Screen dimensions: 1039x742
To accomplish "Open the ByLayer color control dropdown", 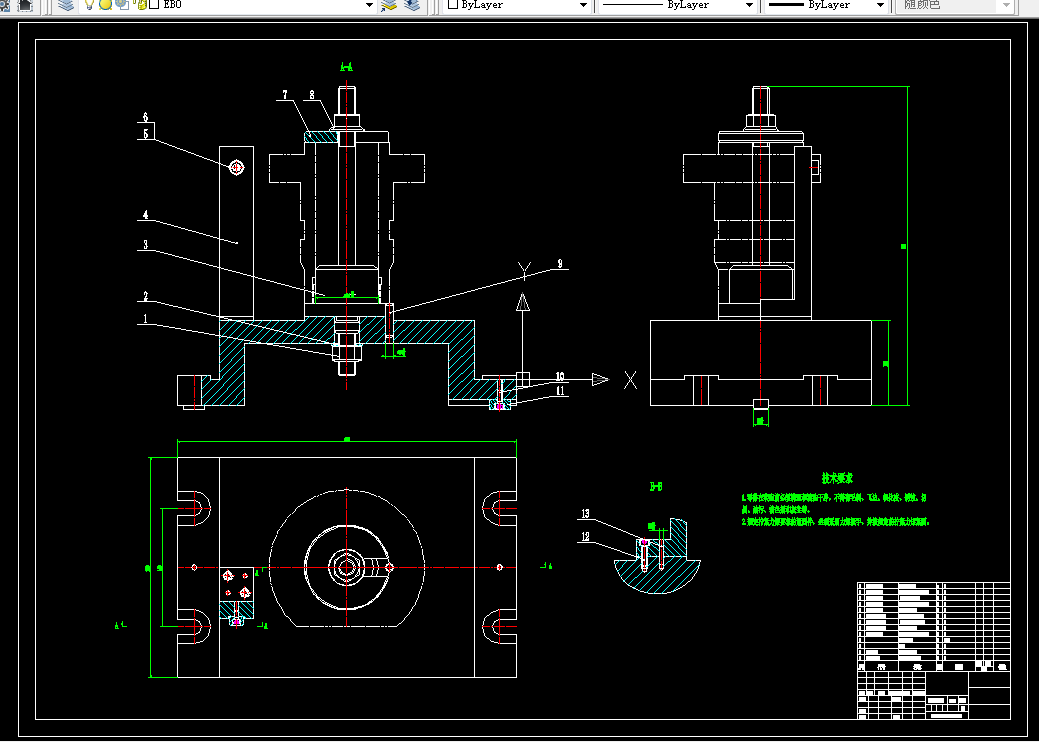I will 583,5.
